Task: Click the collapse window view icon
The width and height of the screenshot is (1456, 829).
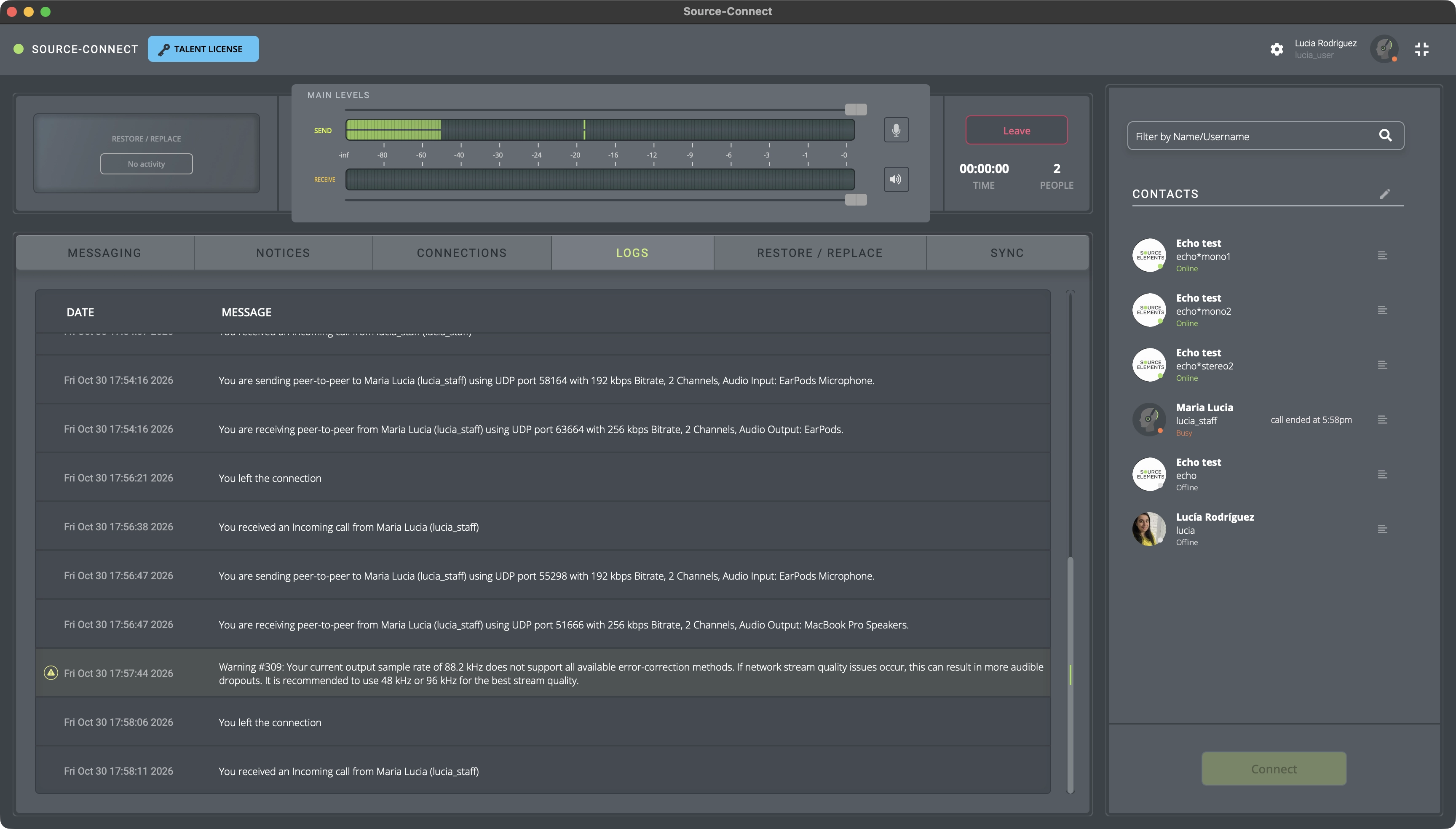Action: 1421,49
